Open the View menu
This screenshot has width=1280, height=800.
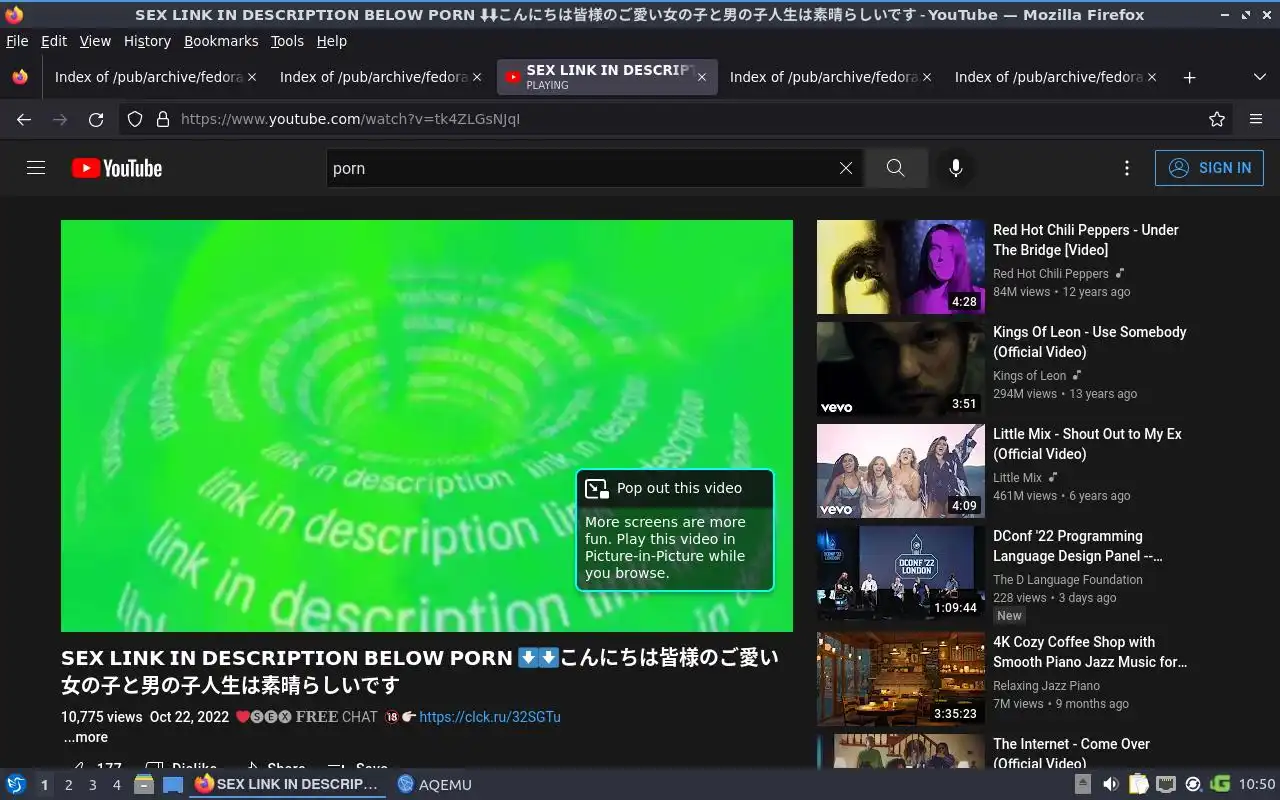[95, 41]
